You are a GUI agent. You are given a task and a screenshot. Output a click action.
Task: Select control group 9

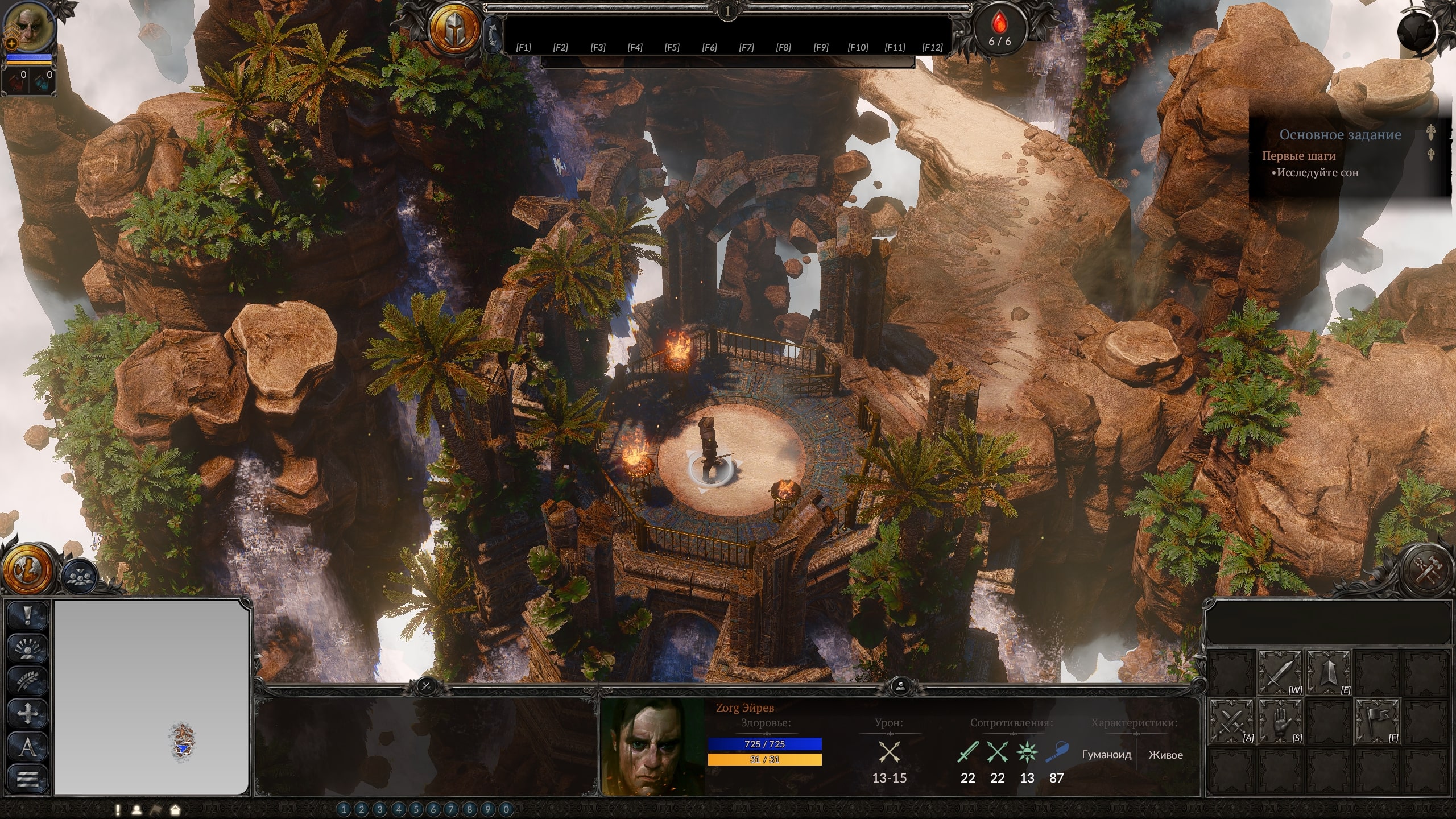487,809
